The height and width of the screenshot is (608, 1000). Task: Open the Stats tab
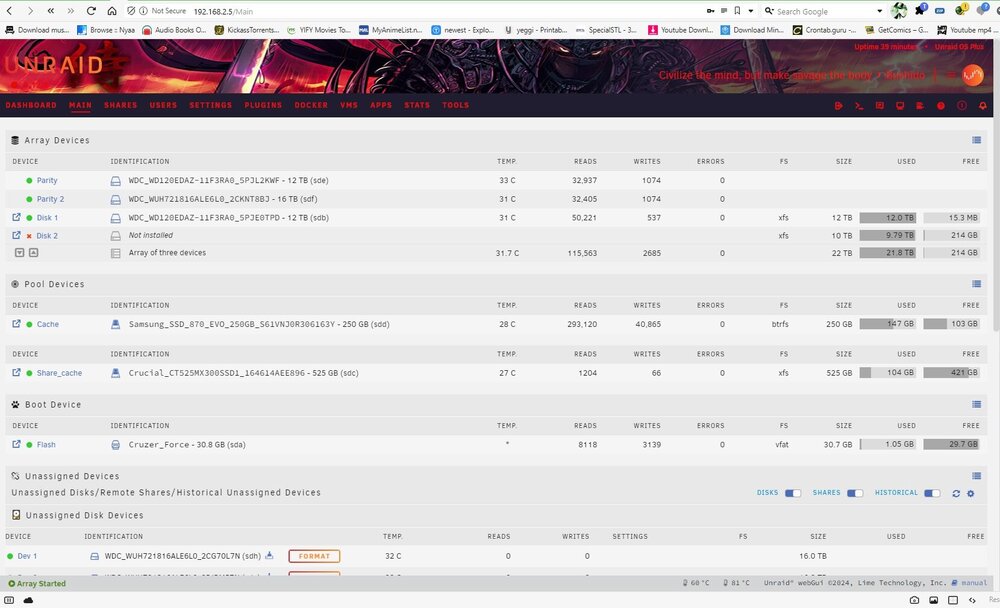click(x=417, y=105)
